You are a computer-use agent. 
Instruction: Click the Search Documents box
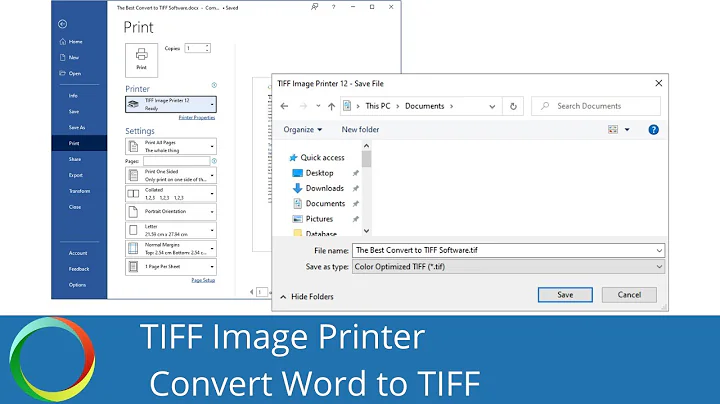(596, 106)
